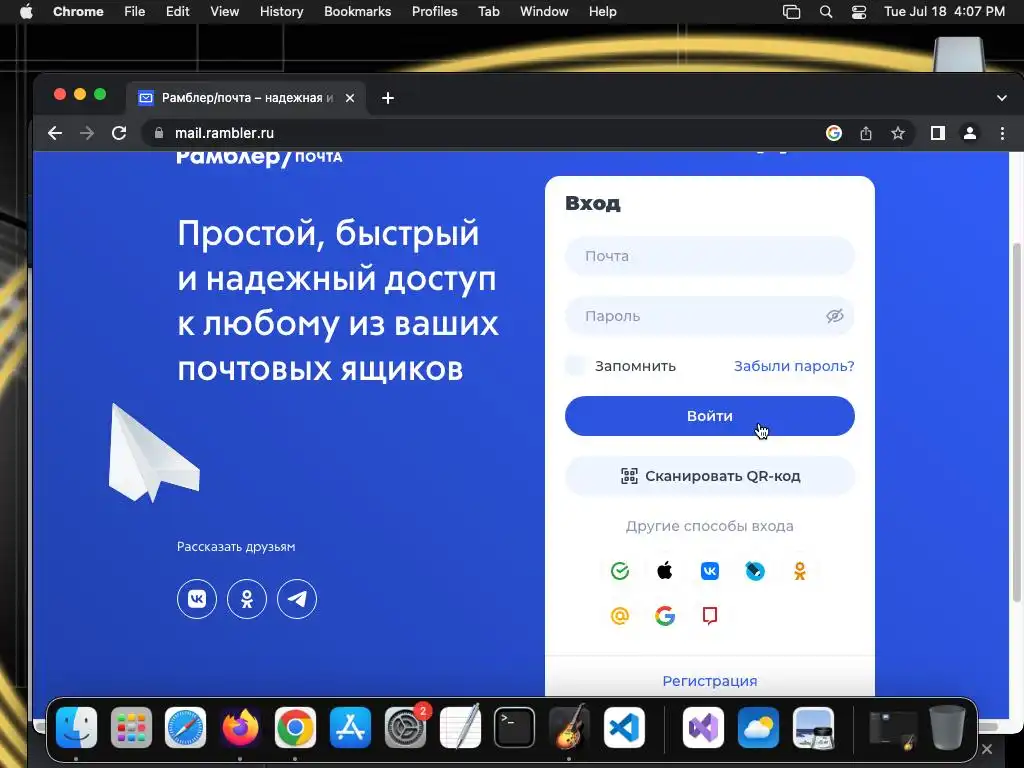Expand the Chrome tab search chevron

1002,98
